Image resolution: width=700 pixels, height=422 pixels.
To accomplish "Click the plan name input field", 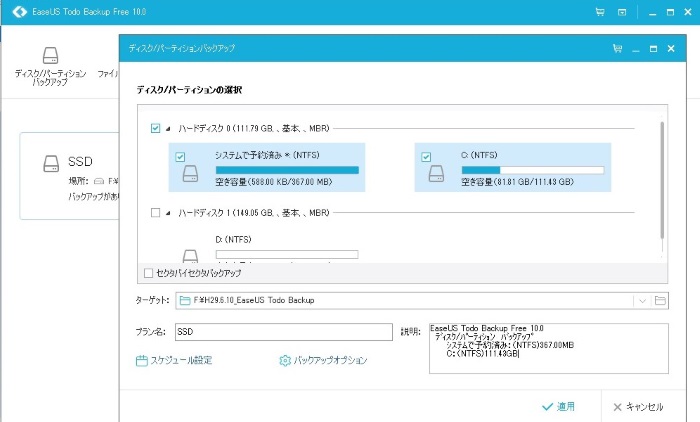I will tap(283, 332).
